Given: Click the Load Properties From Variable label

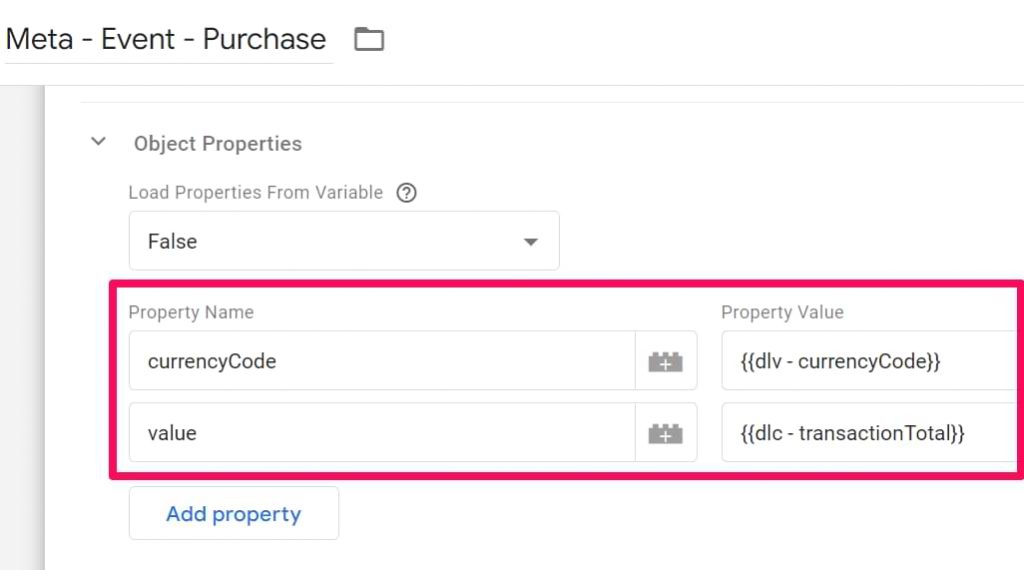Looking at the screenshot, I should pos(255,193).
